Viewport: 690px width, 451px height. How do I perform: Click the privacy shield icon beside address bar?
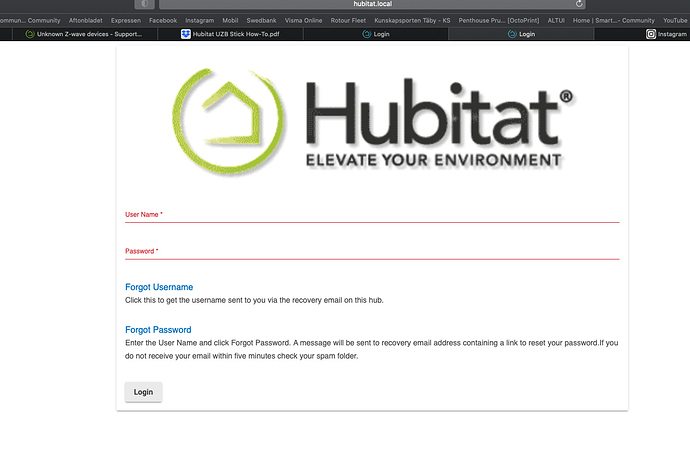tap(144, 4)
